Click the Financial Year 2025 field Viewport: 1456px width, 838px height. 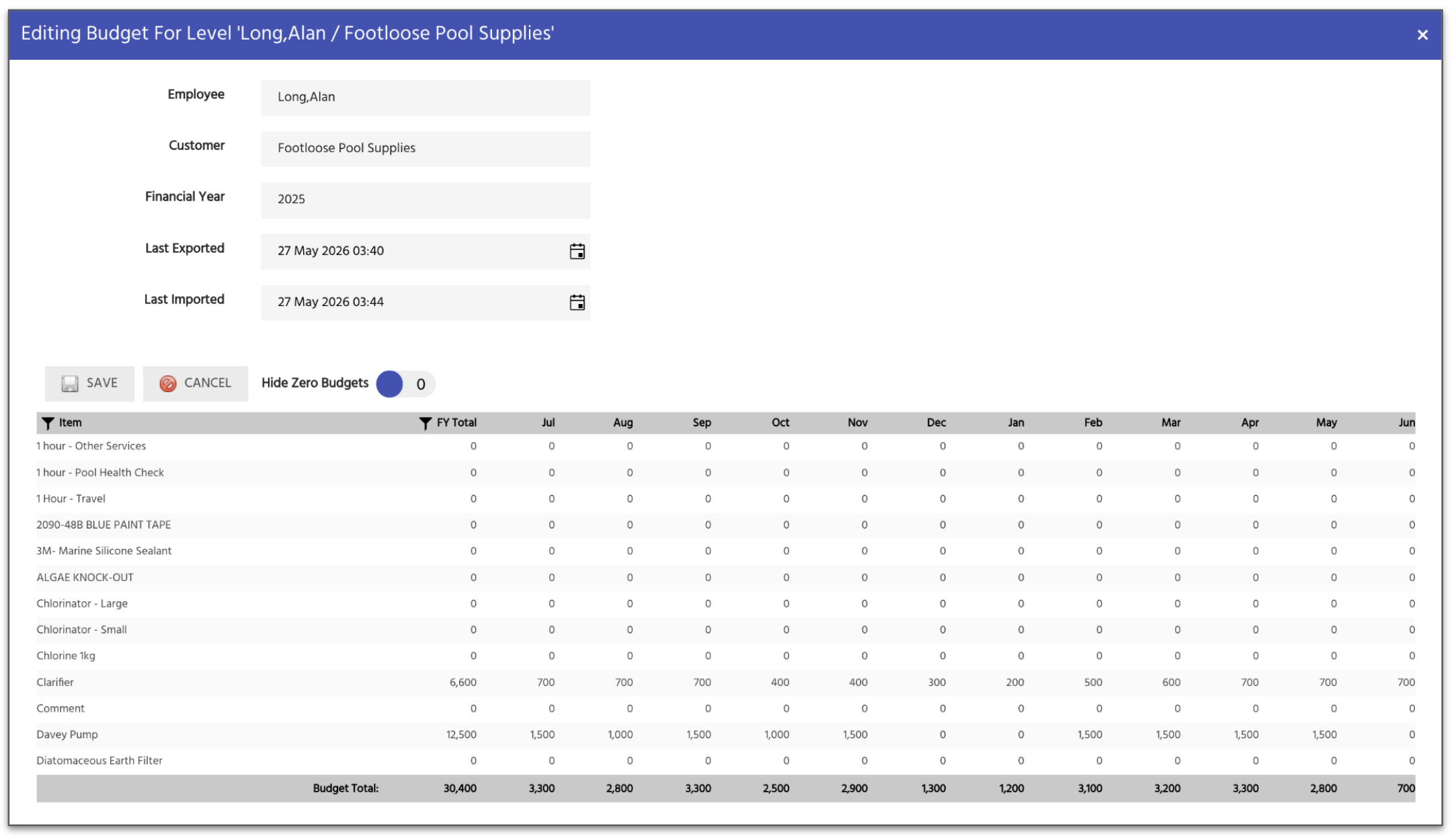coord(426,200)
